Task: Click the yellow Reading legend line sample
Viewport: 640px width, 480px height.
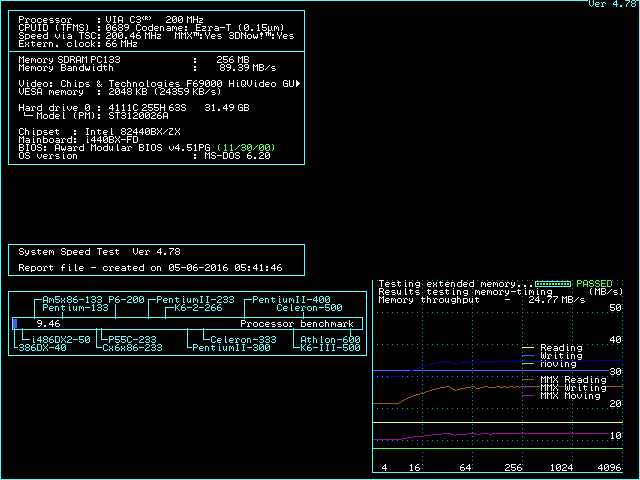Action: pyautogui.click(x=528, y=348)
